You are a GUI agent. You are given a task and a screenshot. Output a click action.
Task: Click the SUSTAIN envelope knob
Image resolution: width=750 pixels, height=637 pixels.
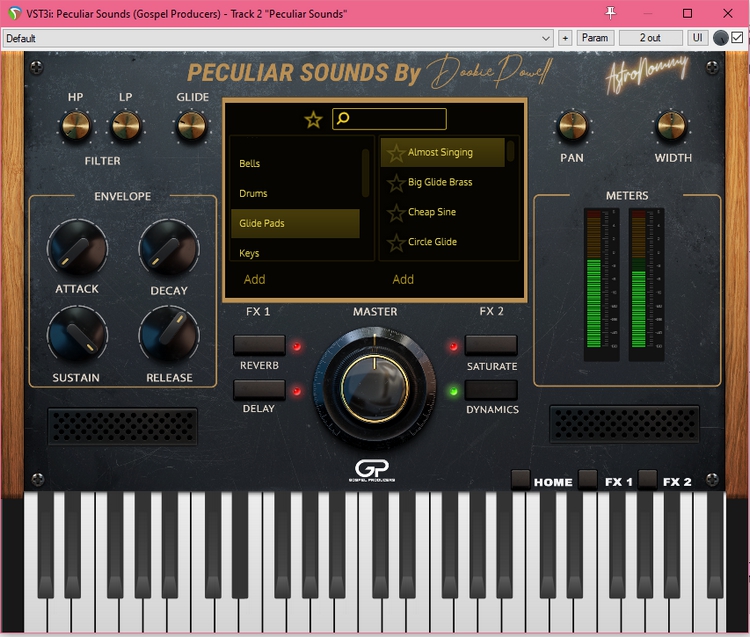(77, 336)
